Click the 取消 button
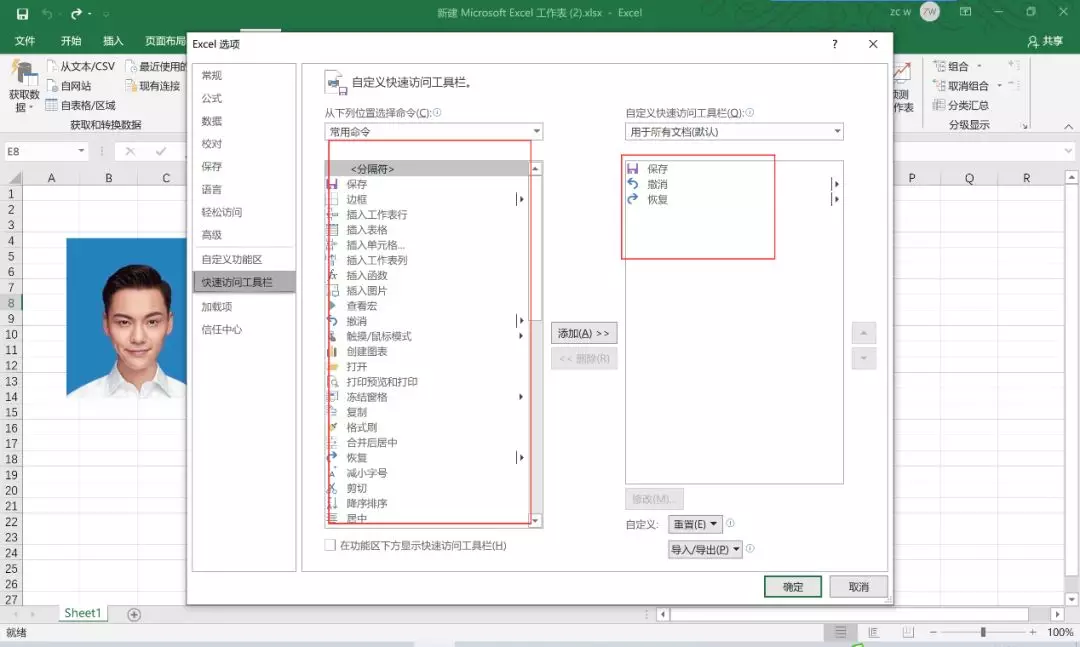This screenshot has height=647, width=1080. [858, 587]
